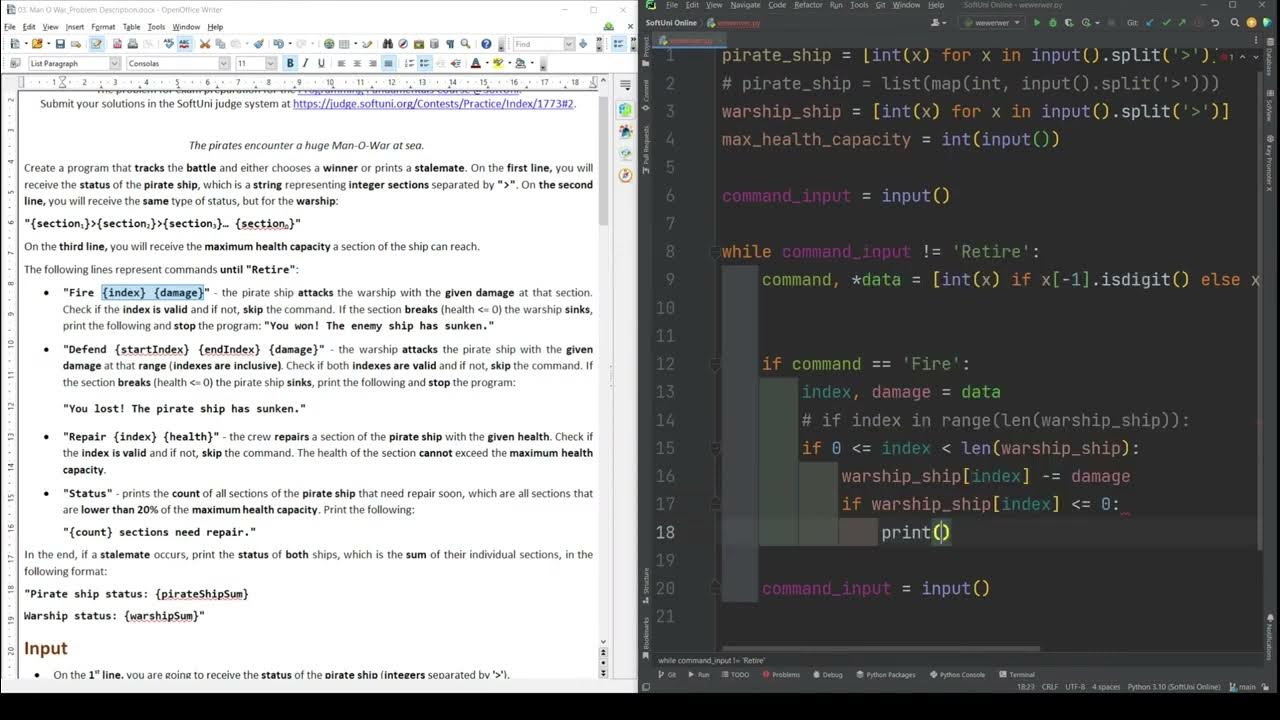The height and width of the screenshot is (720, 1280).
Task: Open the wewerwer run configuration dropdown
Action: (x=990, y=22)
